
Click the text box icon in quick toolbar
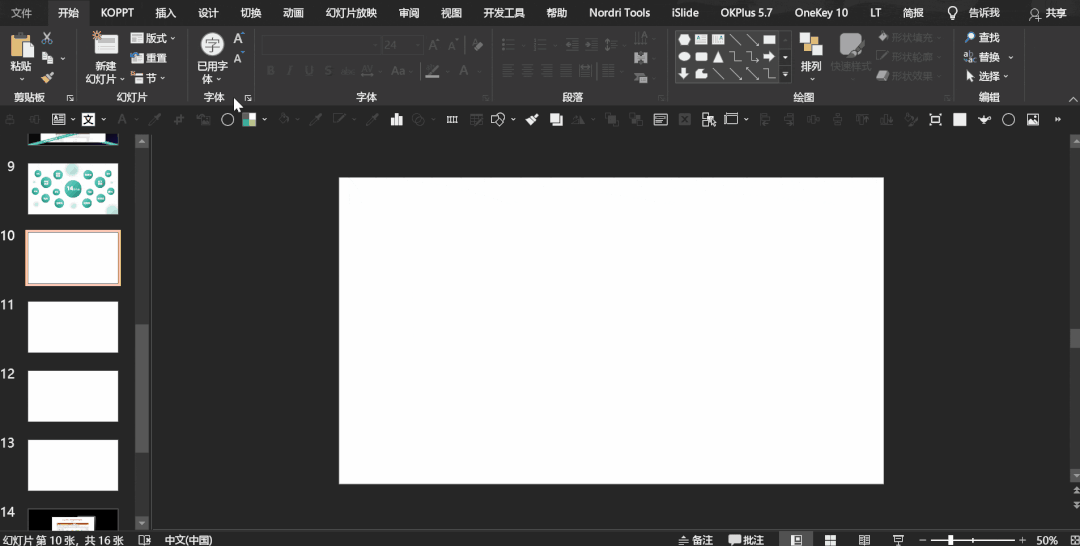[x=59, y=119]
